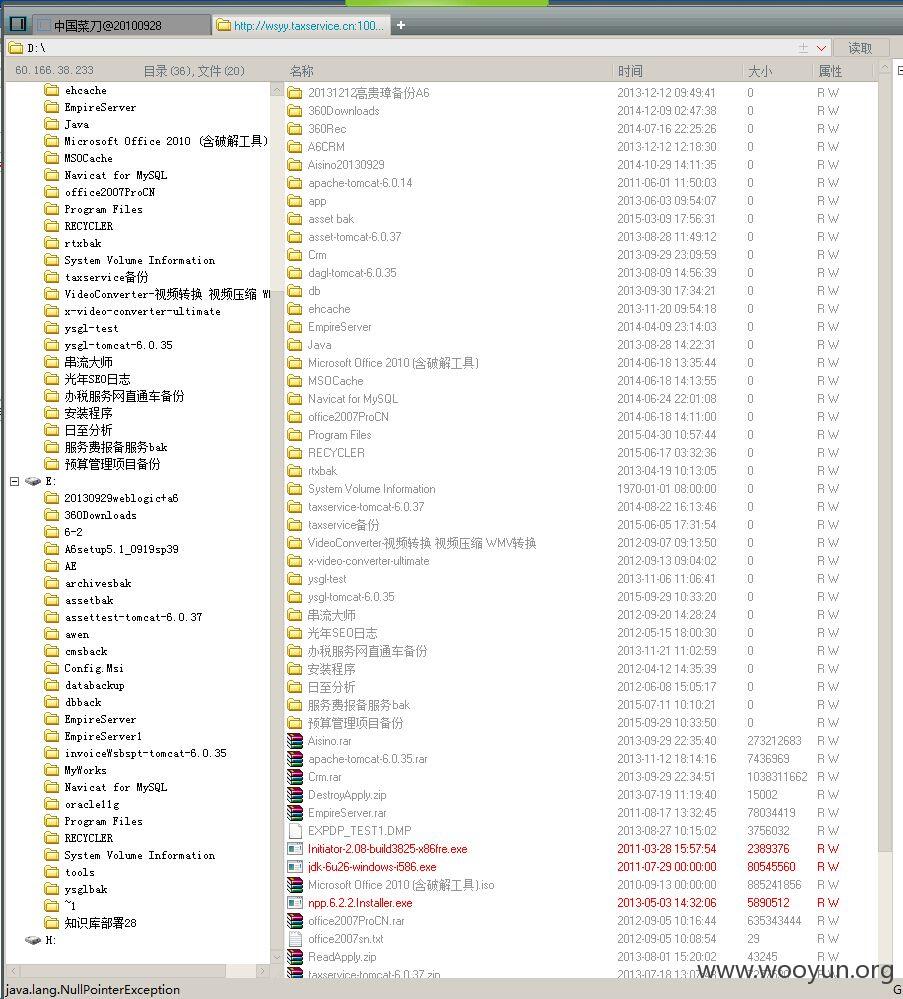Open 预算管理项目备份 folder icon in file list
The height and width of the screenshot is (999, 903).
[294, 723]
